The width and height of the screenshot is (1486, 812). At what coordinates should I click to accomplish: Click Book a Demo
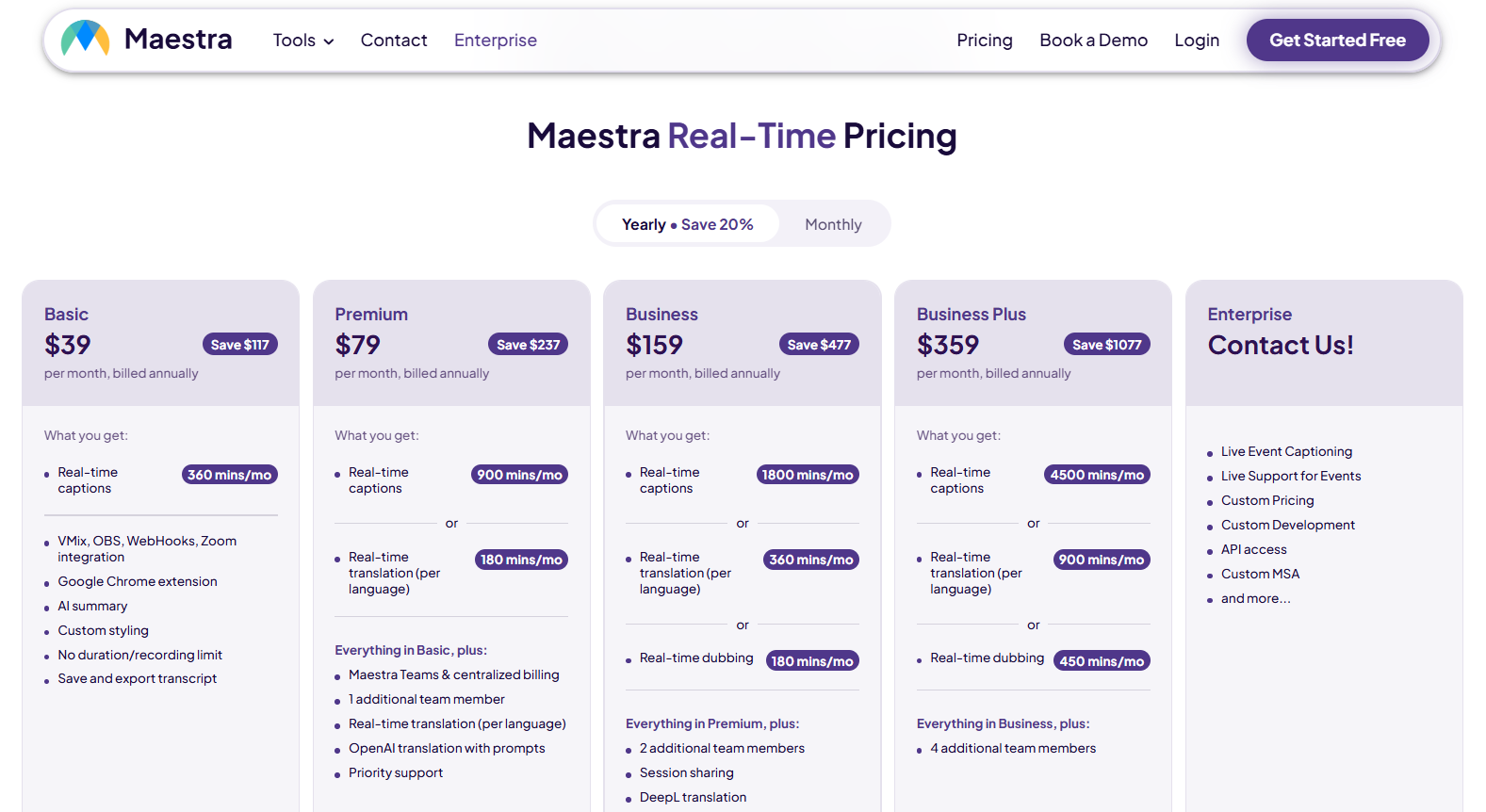click(1093, 40)
